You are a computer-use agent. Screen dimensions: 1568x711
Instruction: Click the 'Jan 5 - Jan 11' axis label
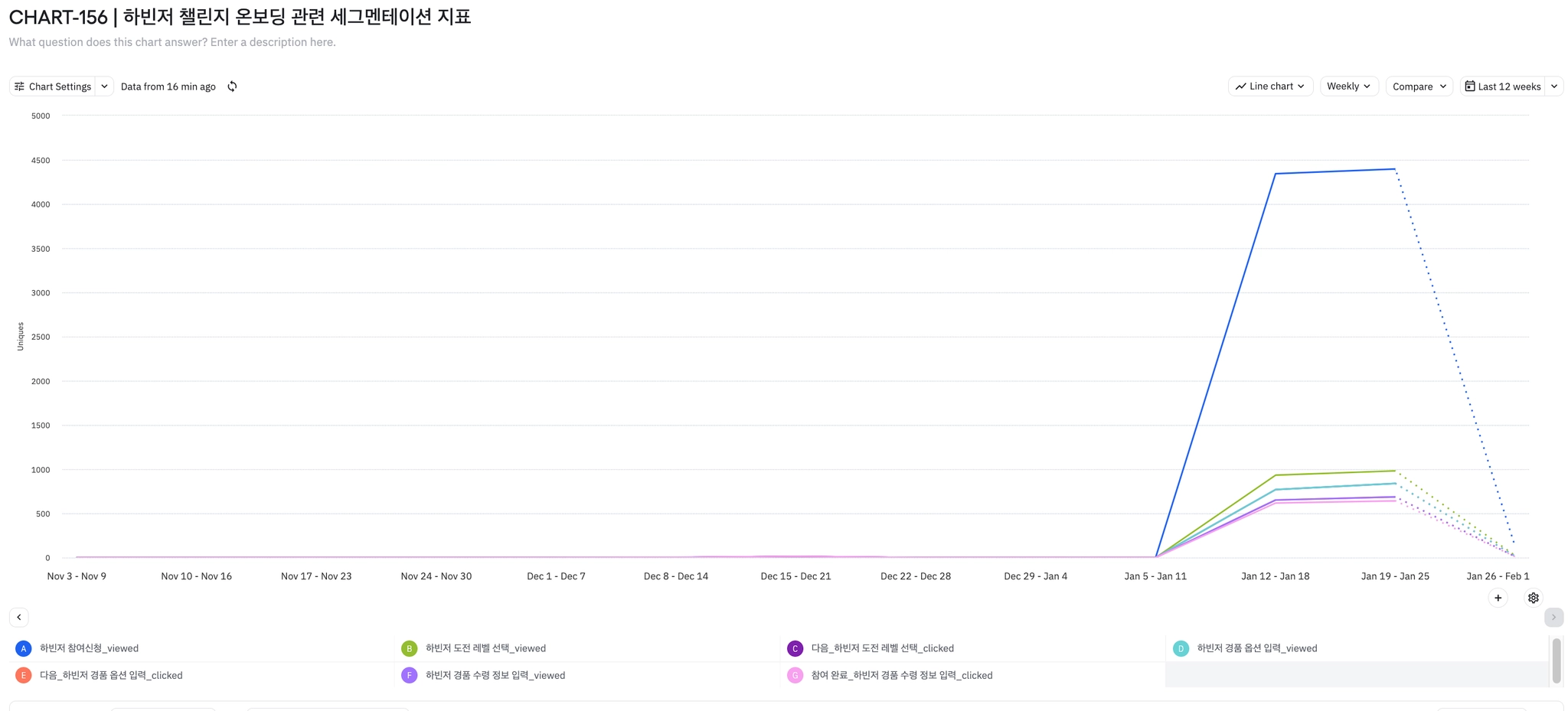tap(1155, 576)
